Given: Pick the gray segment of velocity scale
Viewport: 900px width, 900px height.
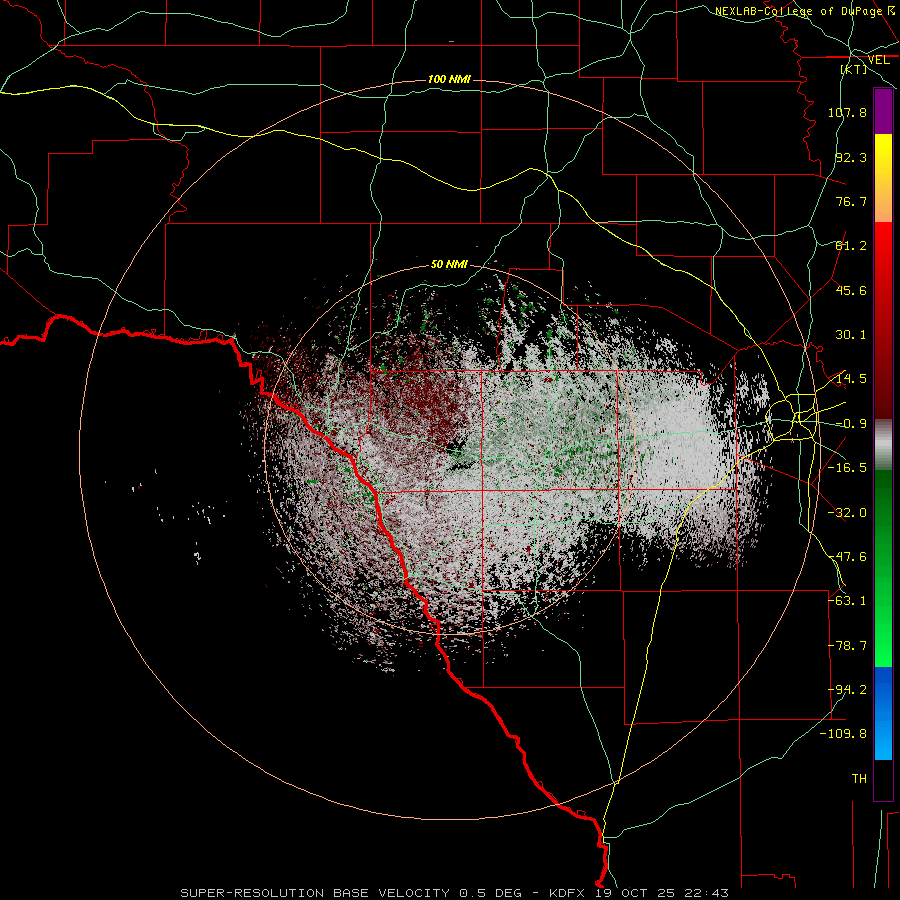Looking at the screenshot, I should [x=883, y=445].
